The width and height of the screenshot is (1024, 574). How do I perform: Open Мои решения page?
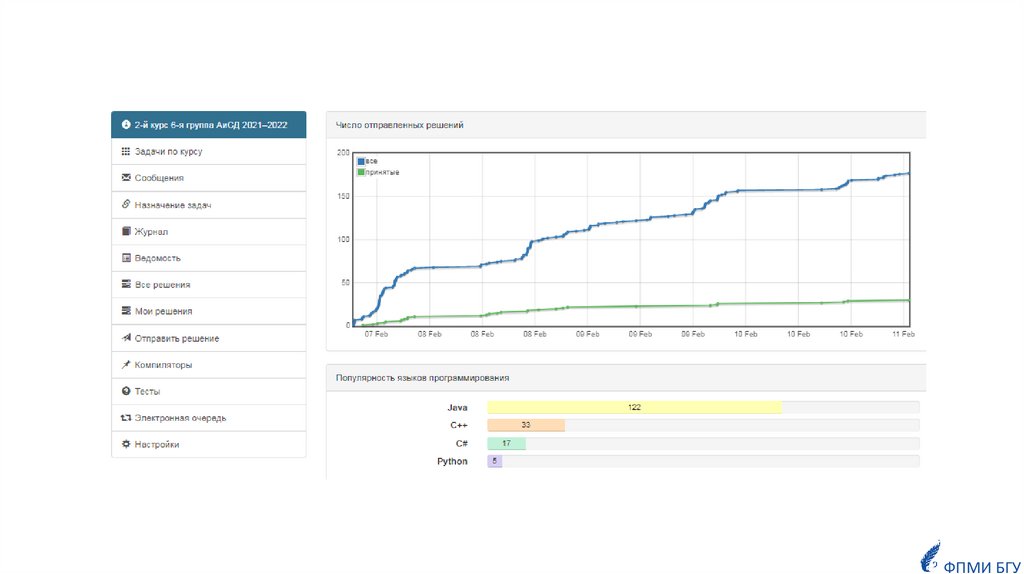coord(163,311)
